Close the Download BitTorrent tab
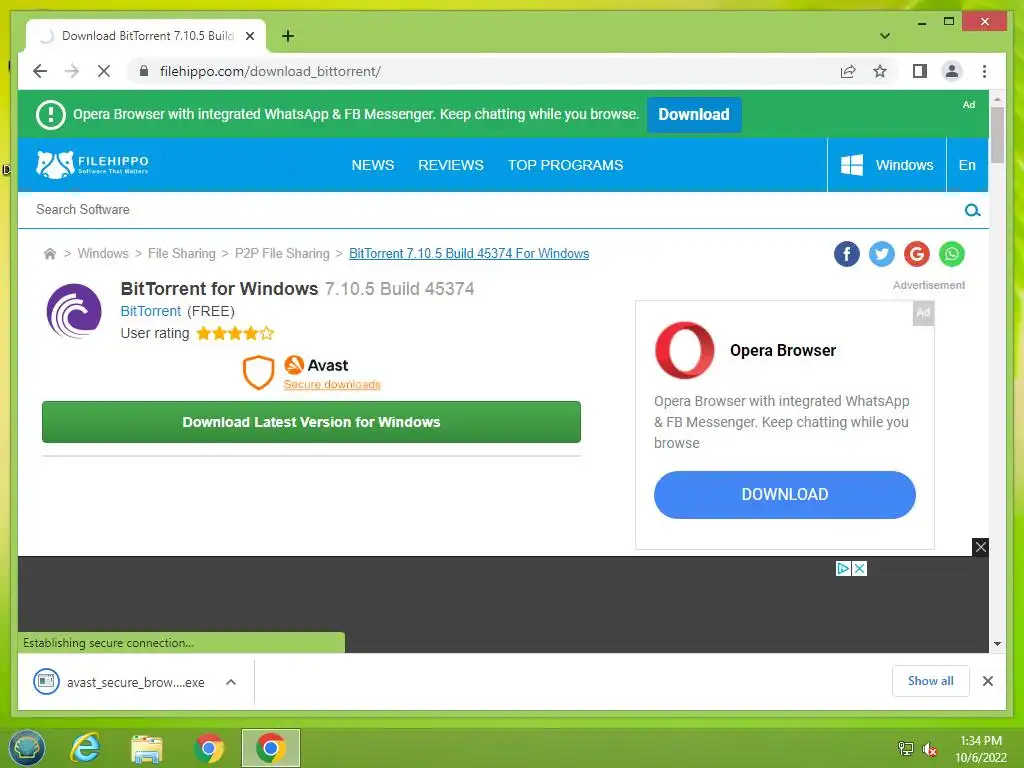This screenshot has width=1024, height=768. [x=249, y=36]
